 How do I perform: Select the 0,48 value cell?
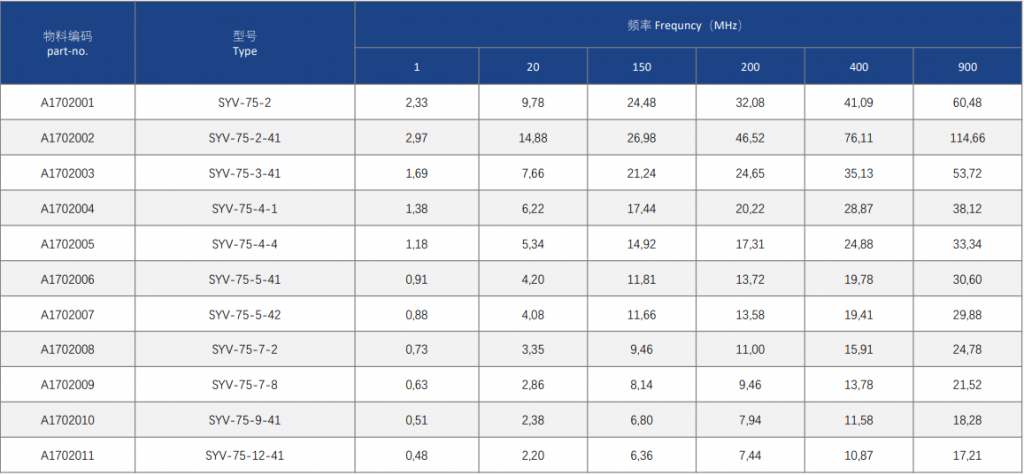(x=417, y=455)
